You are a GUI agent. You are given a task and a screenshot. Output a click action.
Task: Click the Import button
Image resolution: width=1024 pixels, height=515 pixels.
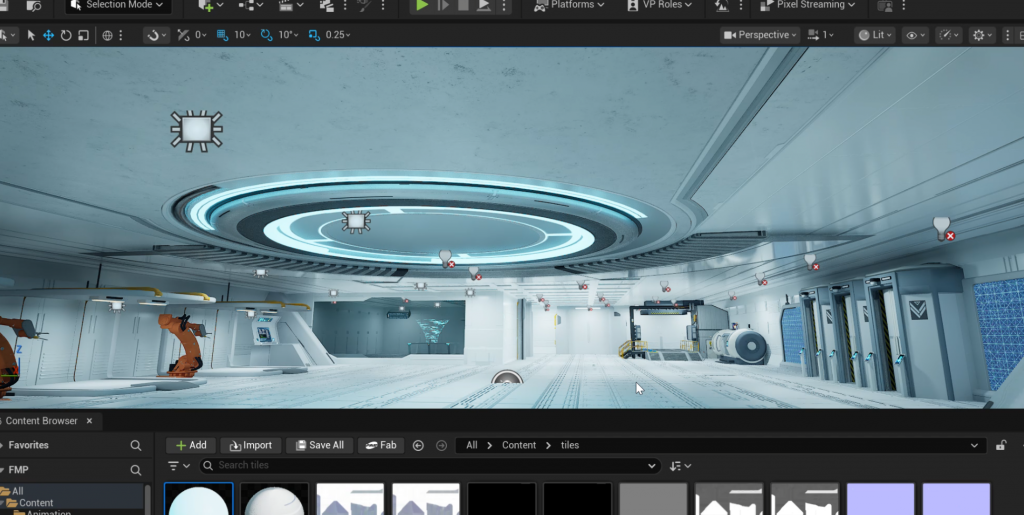point(250,445)
